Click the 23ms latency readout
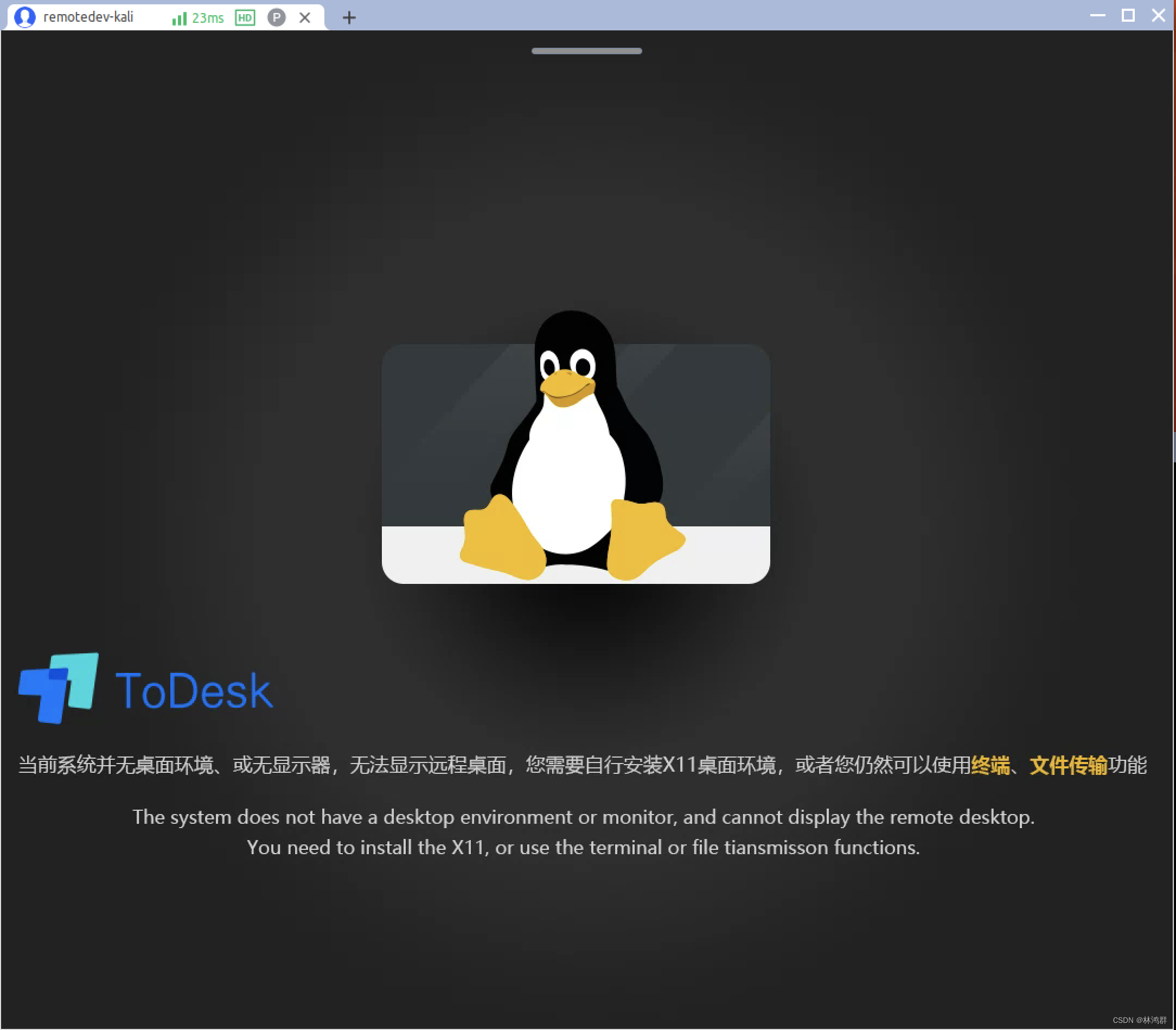 208,17
